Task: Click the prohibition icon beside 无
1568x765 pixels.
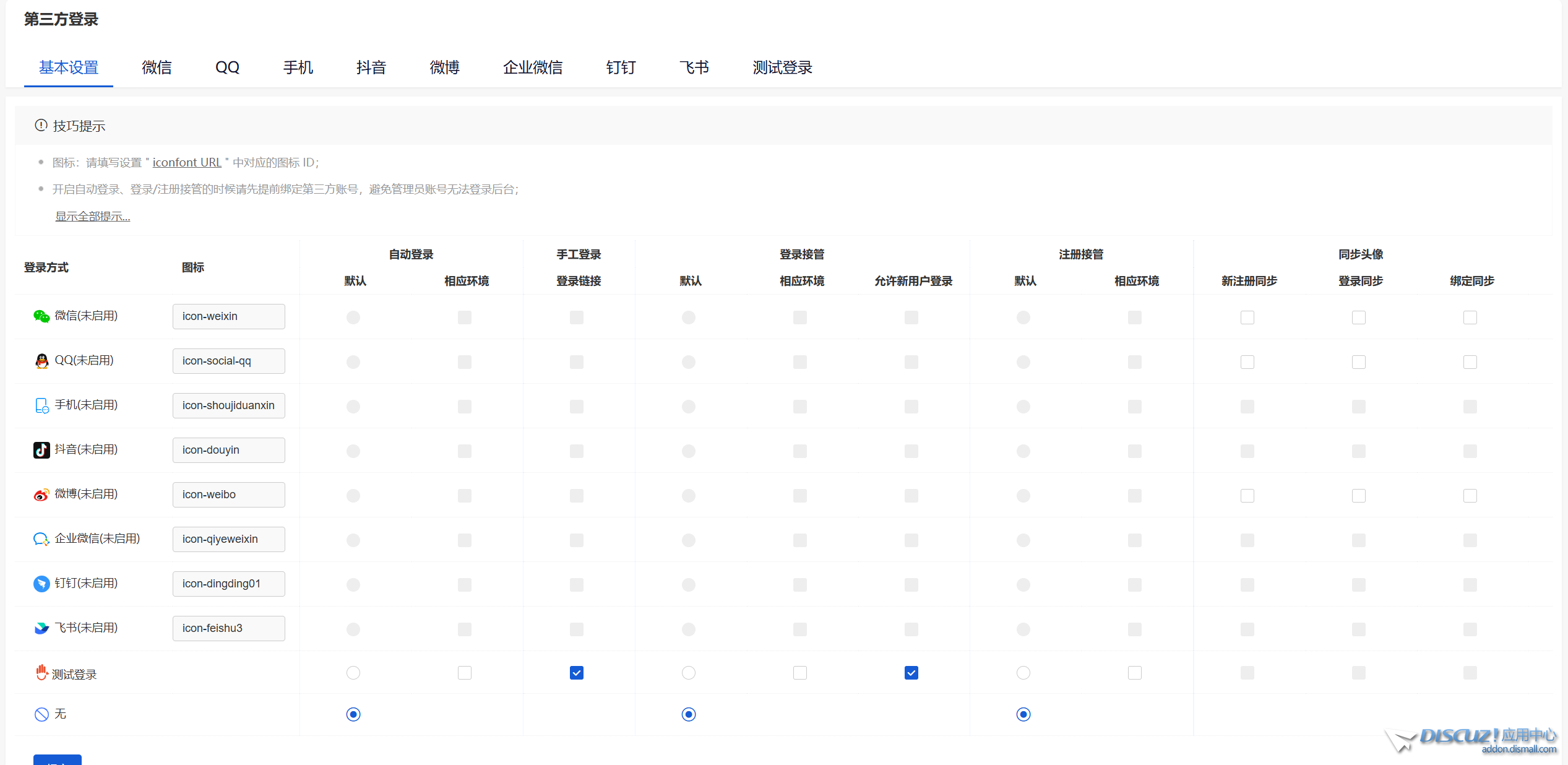Action: pyautogui.click(x=41, y=714)
